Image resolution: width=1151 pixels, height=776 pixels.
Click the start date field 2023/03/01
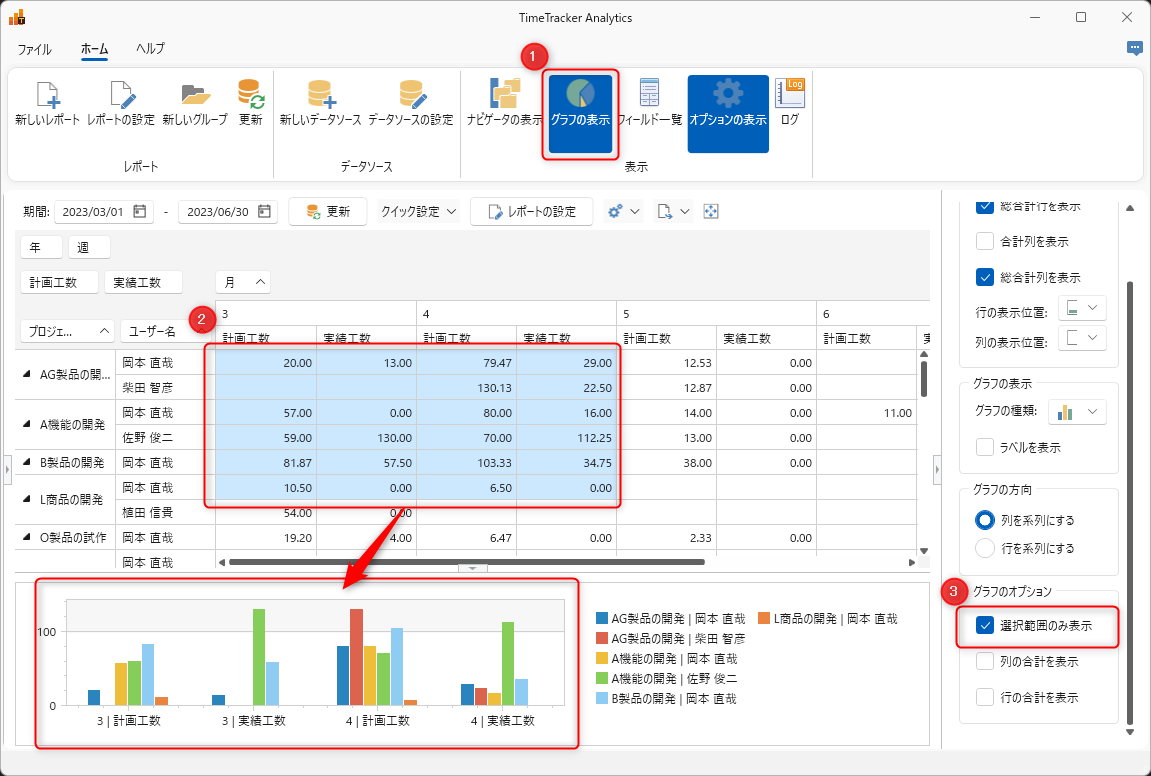click(x=91, y=212)
